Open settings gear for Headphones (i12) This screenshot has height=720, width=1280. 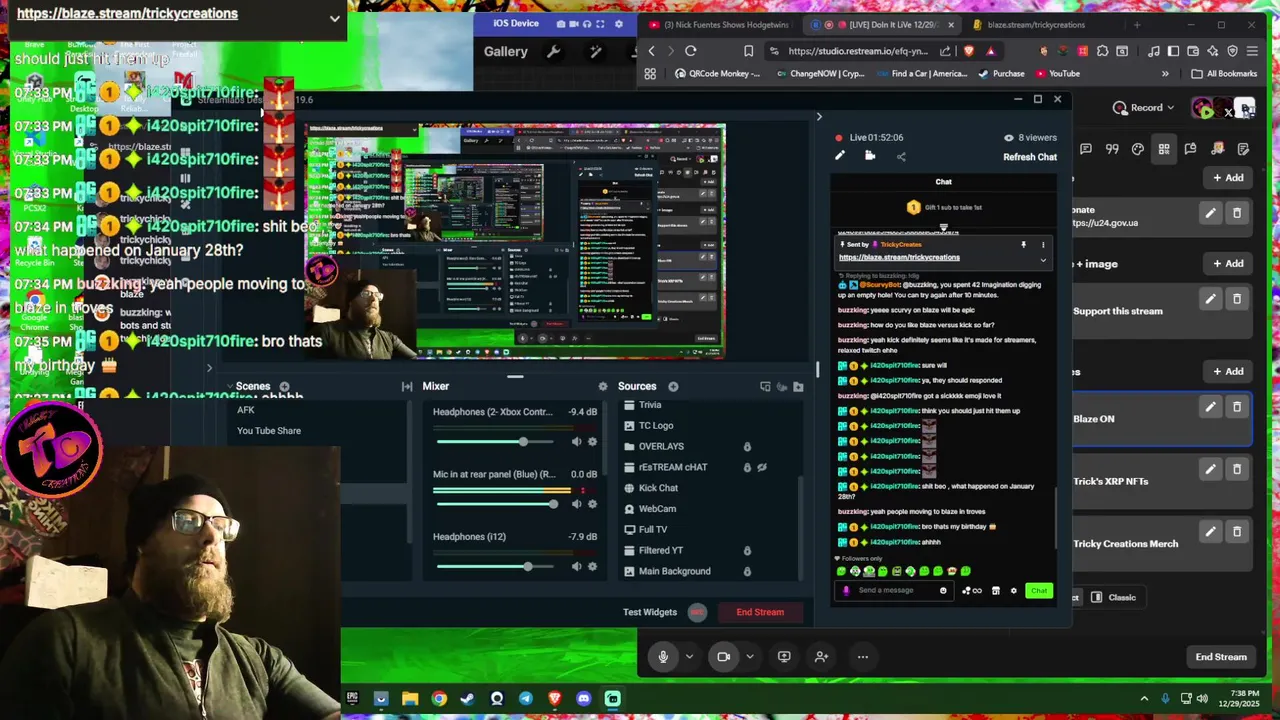(592, 567)
